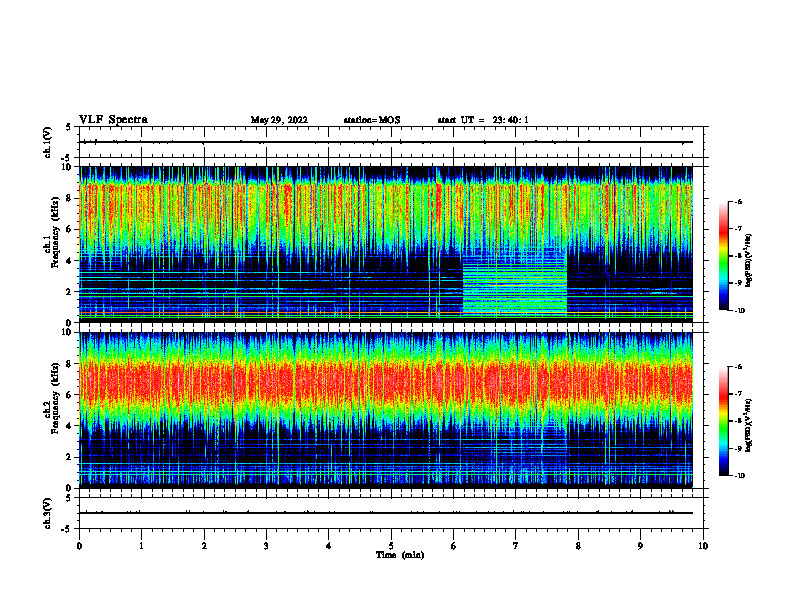Click the ch.1(V) axis label of the top strip

47,142
